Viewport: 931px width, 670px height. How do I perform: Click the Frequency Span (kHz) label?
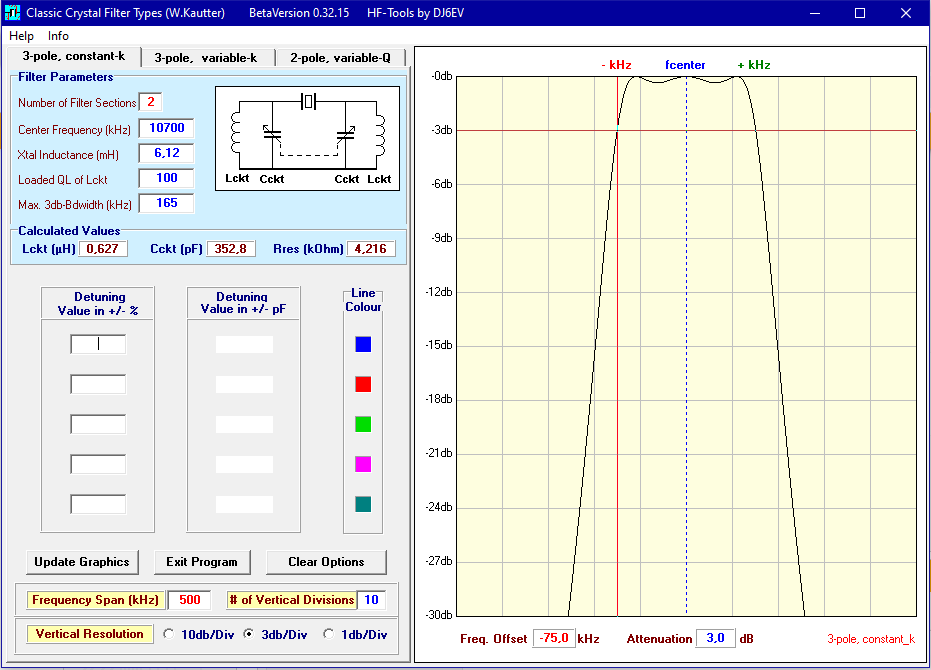pos(96,600)
